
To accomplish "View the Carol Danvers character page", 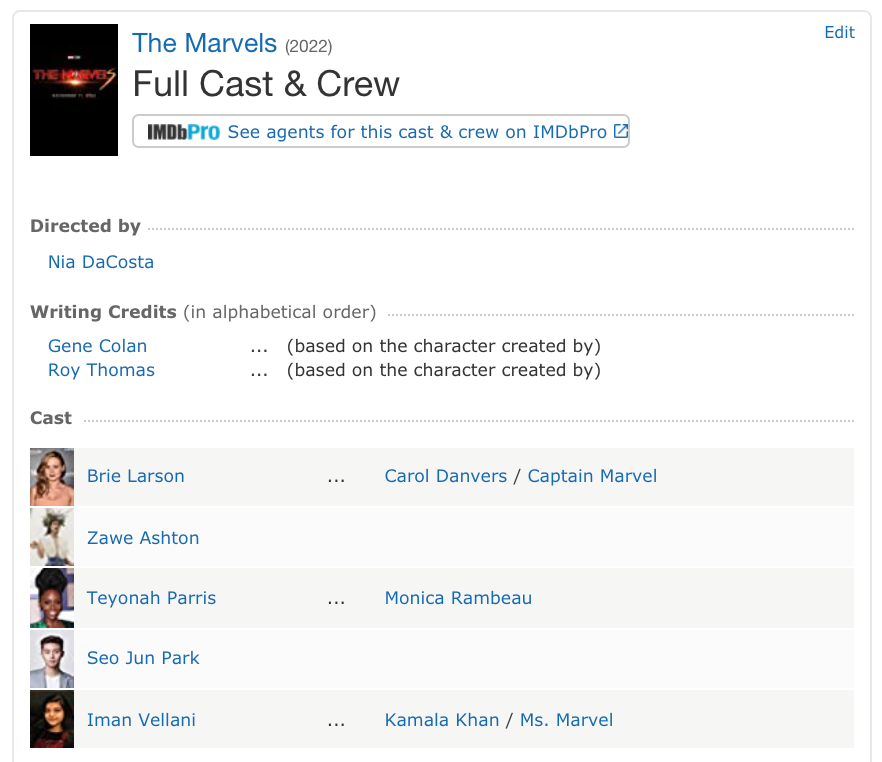I will [446, 476].
